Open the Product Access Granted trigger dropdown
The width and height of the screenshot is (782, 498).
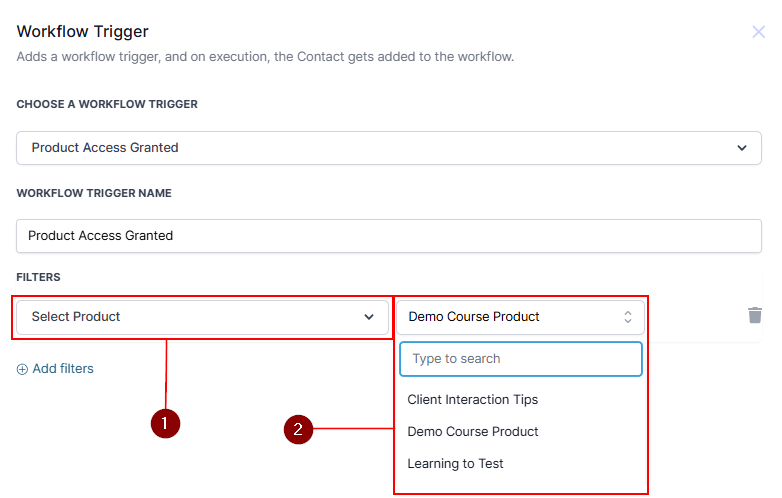(x=388, y=148)
